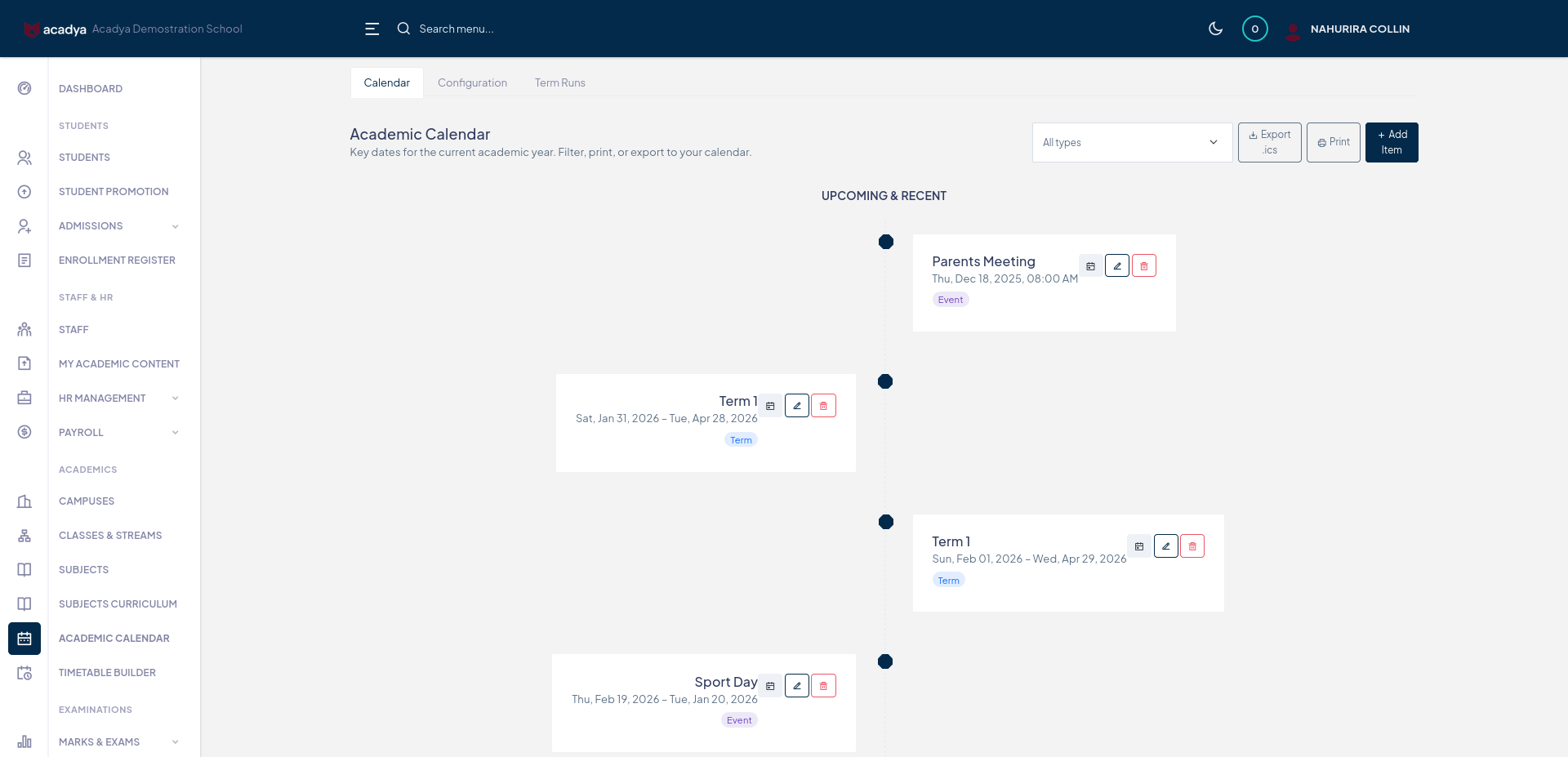Click the edit pencil icon for Parents Meeting

click(1116, 266)
